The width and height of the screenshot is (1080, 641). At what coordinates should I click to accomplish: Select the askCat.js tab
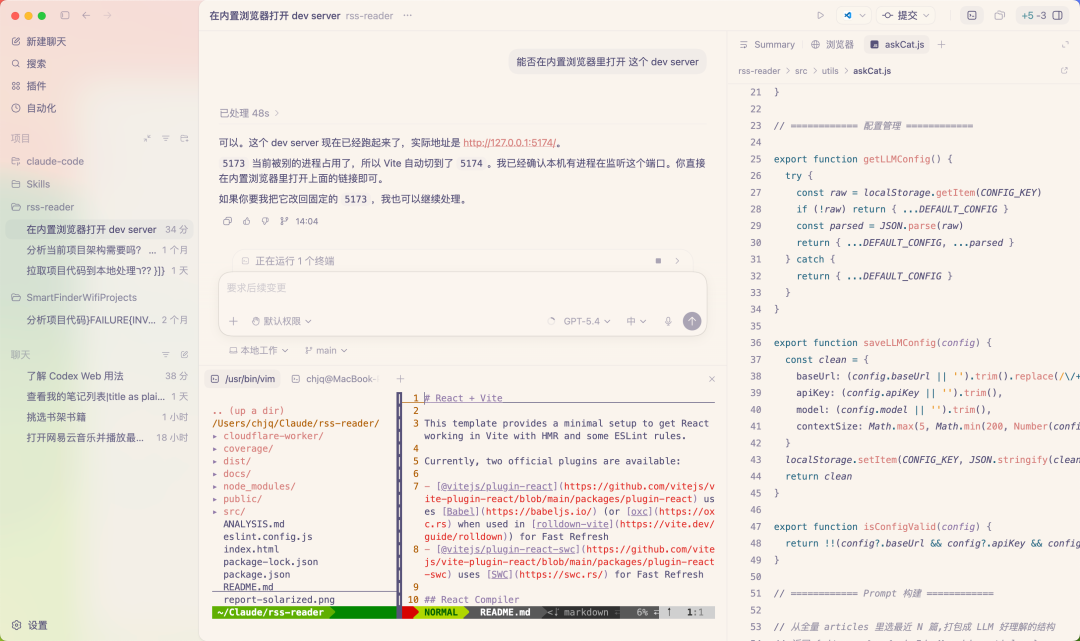coord(897,45)
